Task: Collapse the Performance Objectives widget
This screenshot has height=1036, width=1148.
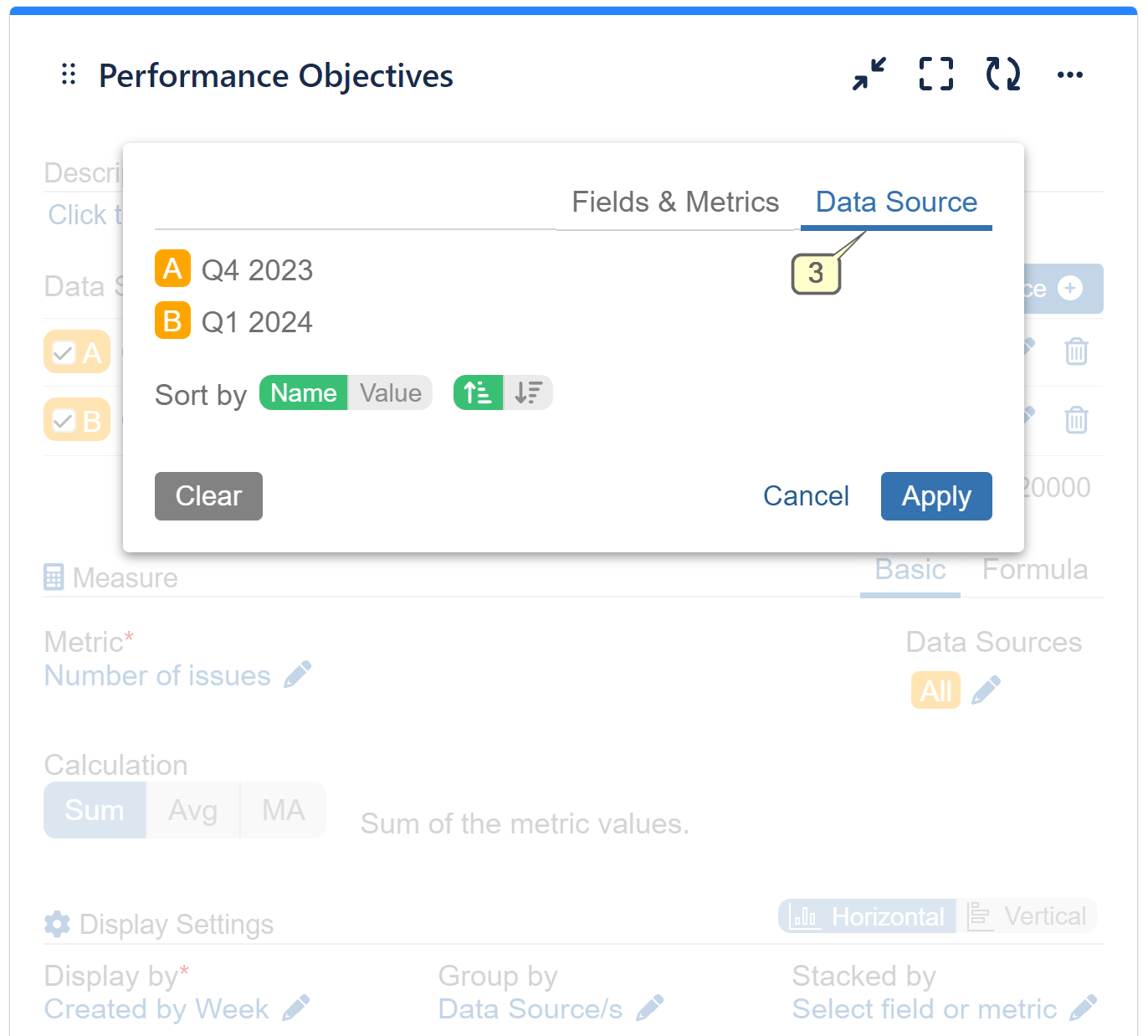Action: pos(869,74)
